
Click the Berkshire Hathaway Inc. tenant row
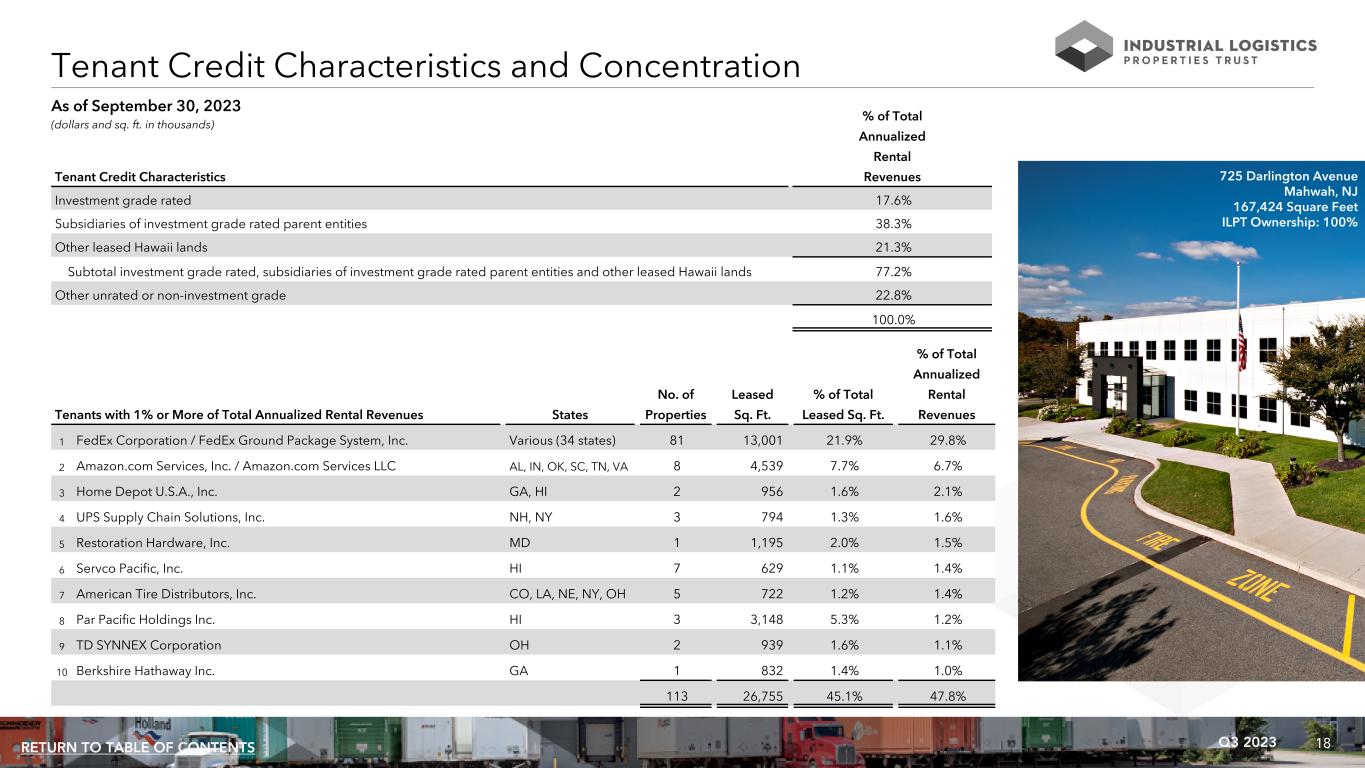145,671
